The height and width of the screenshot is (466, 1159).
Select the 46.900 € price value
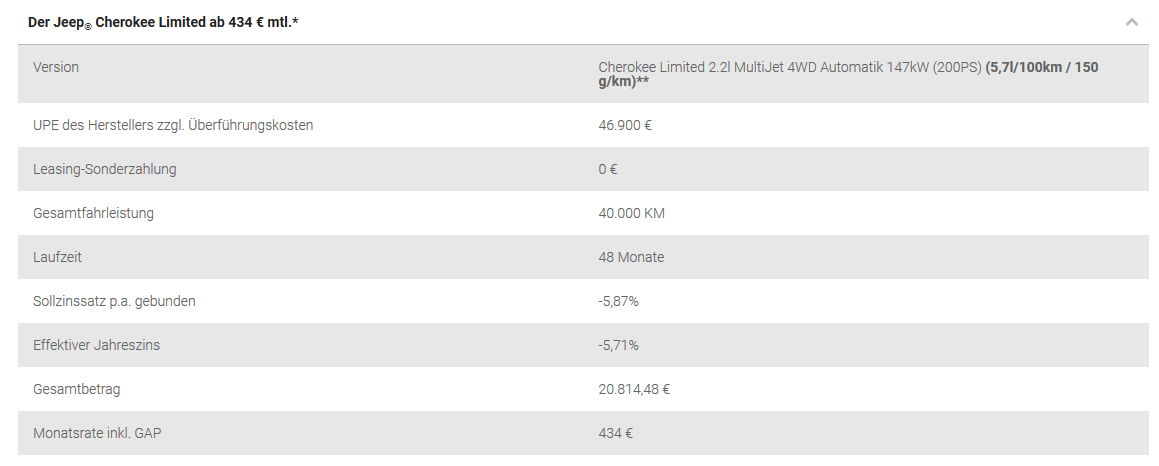[625, 125]
